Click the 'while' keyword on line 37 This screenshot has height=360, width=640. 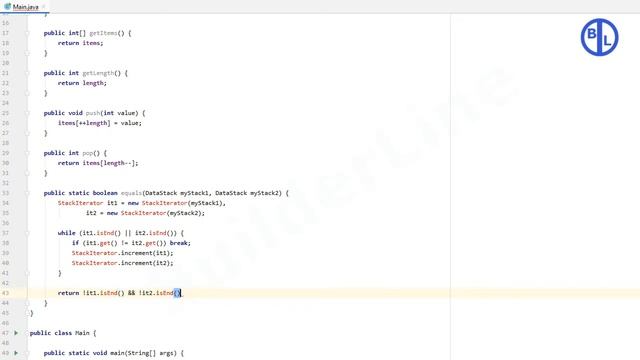point(67,233)
